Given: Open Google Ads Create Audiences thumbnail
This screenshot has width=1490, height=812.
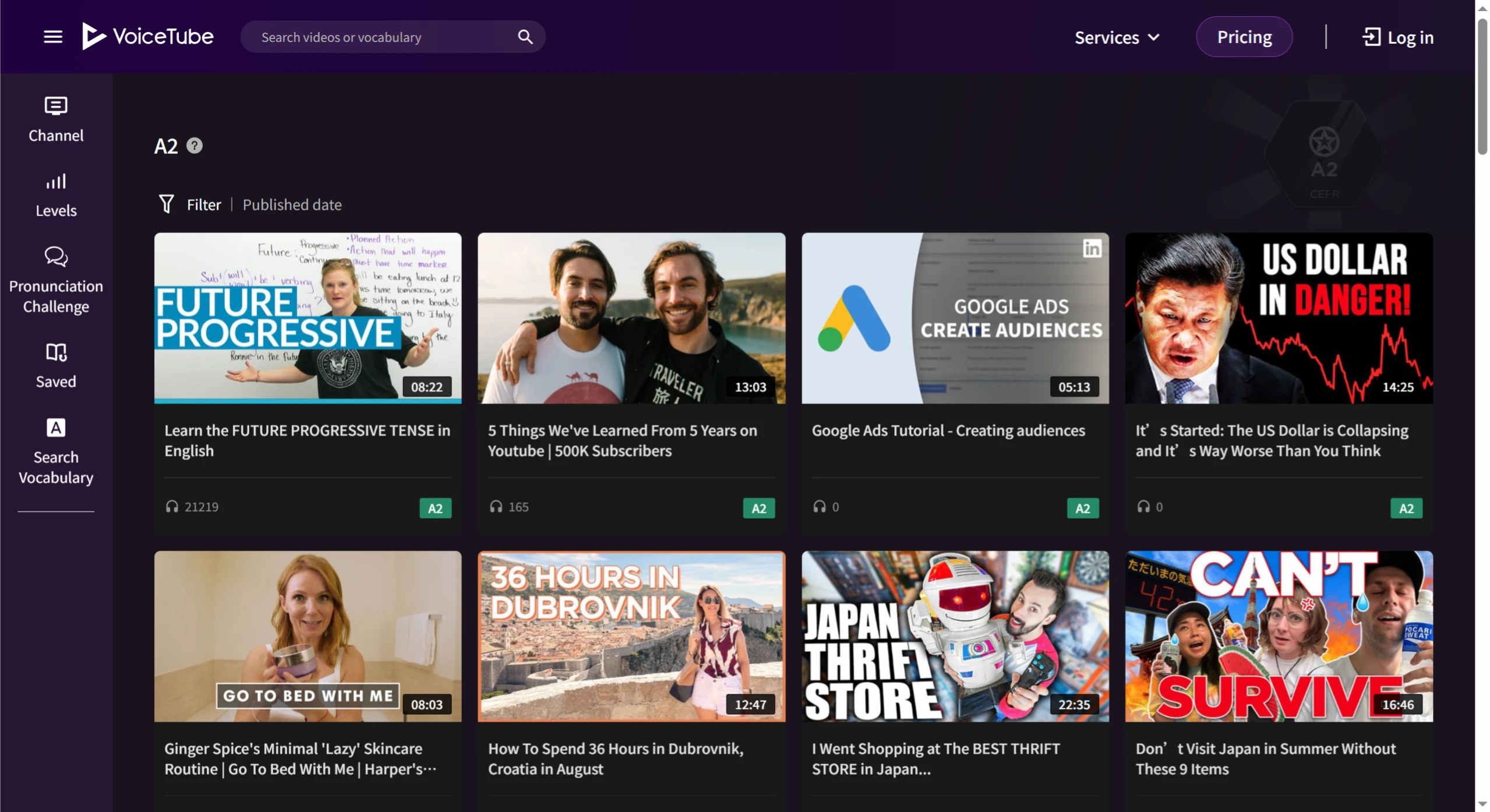Looking at the screenshot, I should [x=955, y=318].
